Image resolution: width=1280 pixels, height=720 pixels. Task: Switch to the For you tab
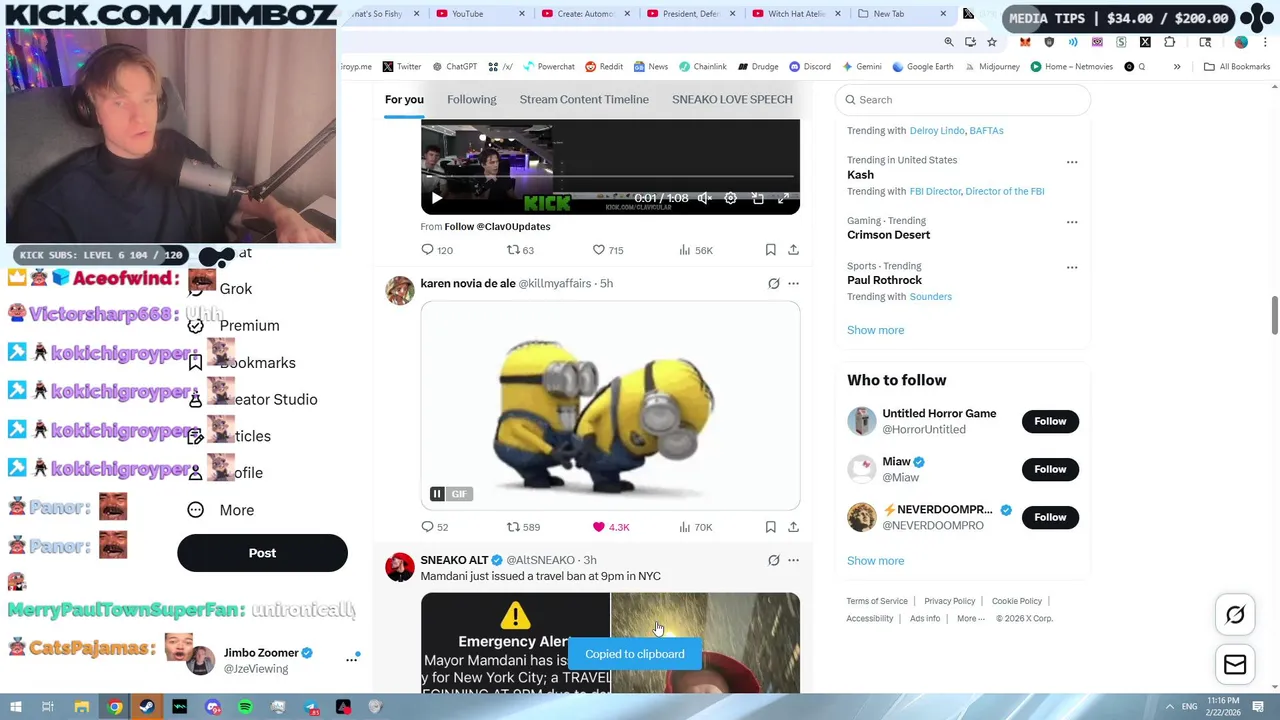click(x=404, y=99)
